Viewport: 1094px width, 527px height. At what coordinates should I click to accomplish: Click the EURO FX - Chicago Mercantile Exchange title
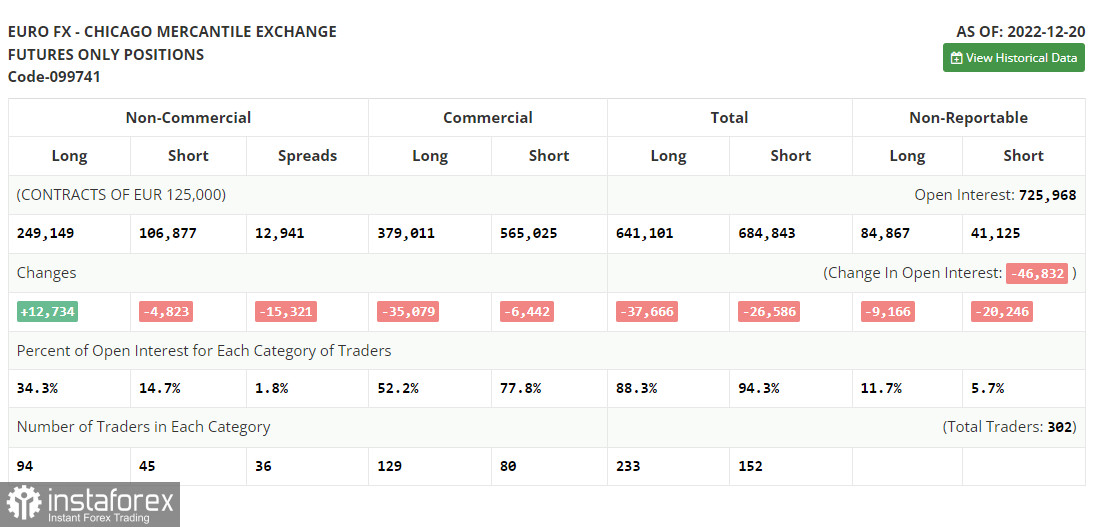point(172,31)
